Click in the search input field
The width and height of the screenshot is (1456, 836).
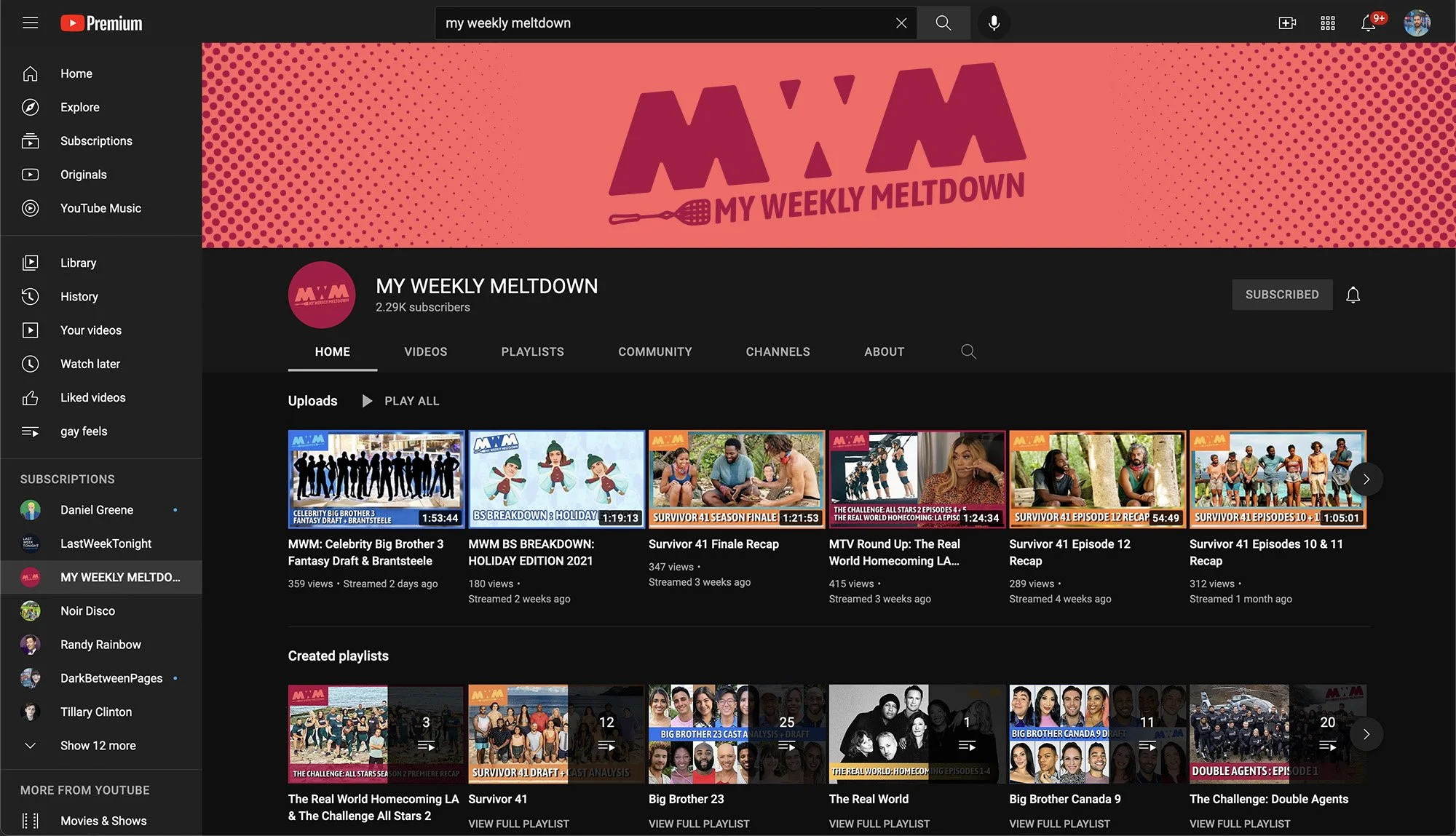[x=655, y=23]
